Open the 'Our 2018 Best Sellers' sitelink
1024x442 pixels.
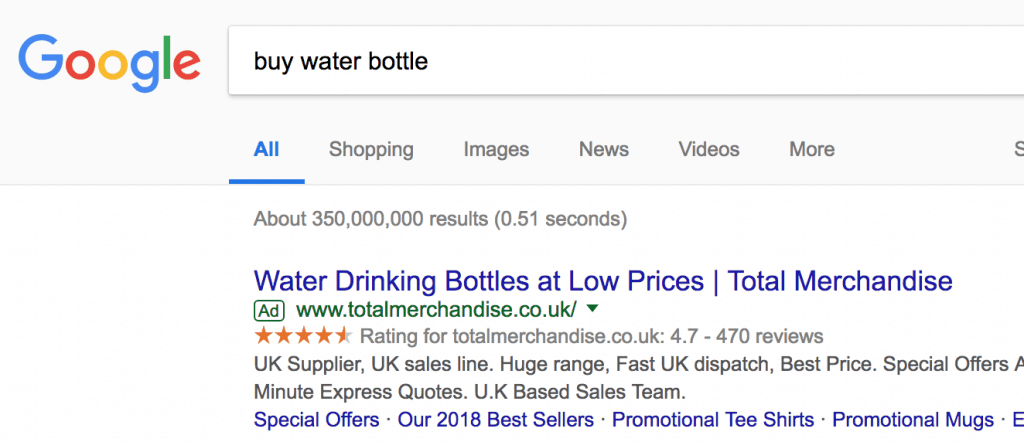(495, 420)
